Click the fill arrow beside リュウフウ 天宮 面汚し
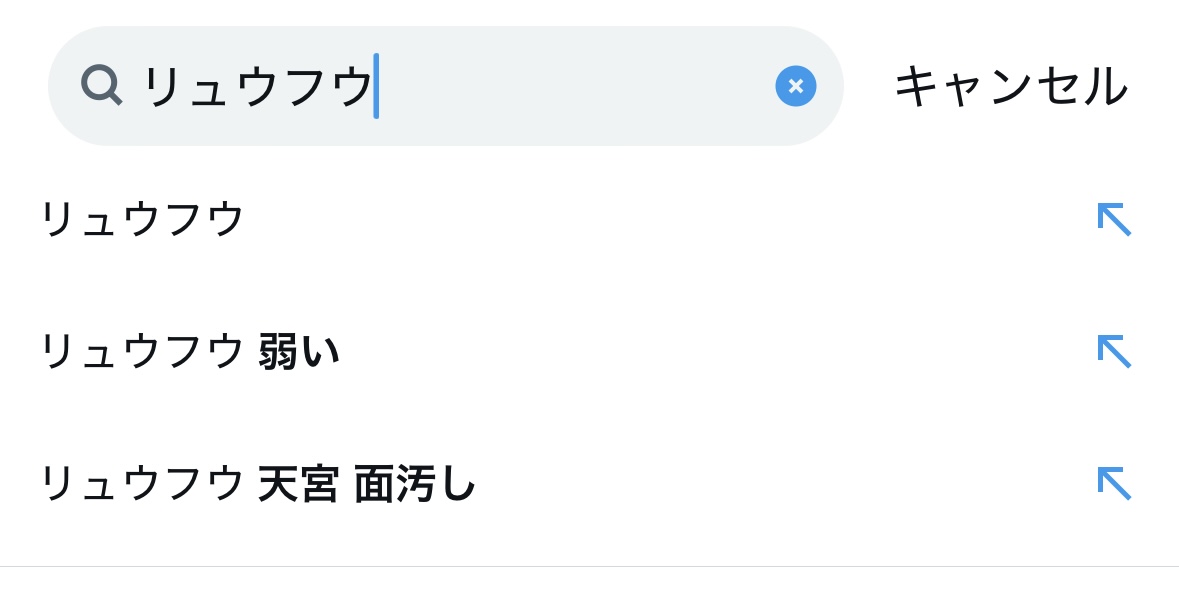1179x591 pixels. (1113, 483)
